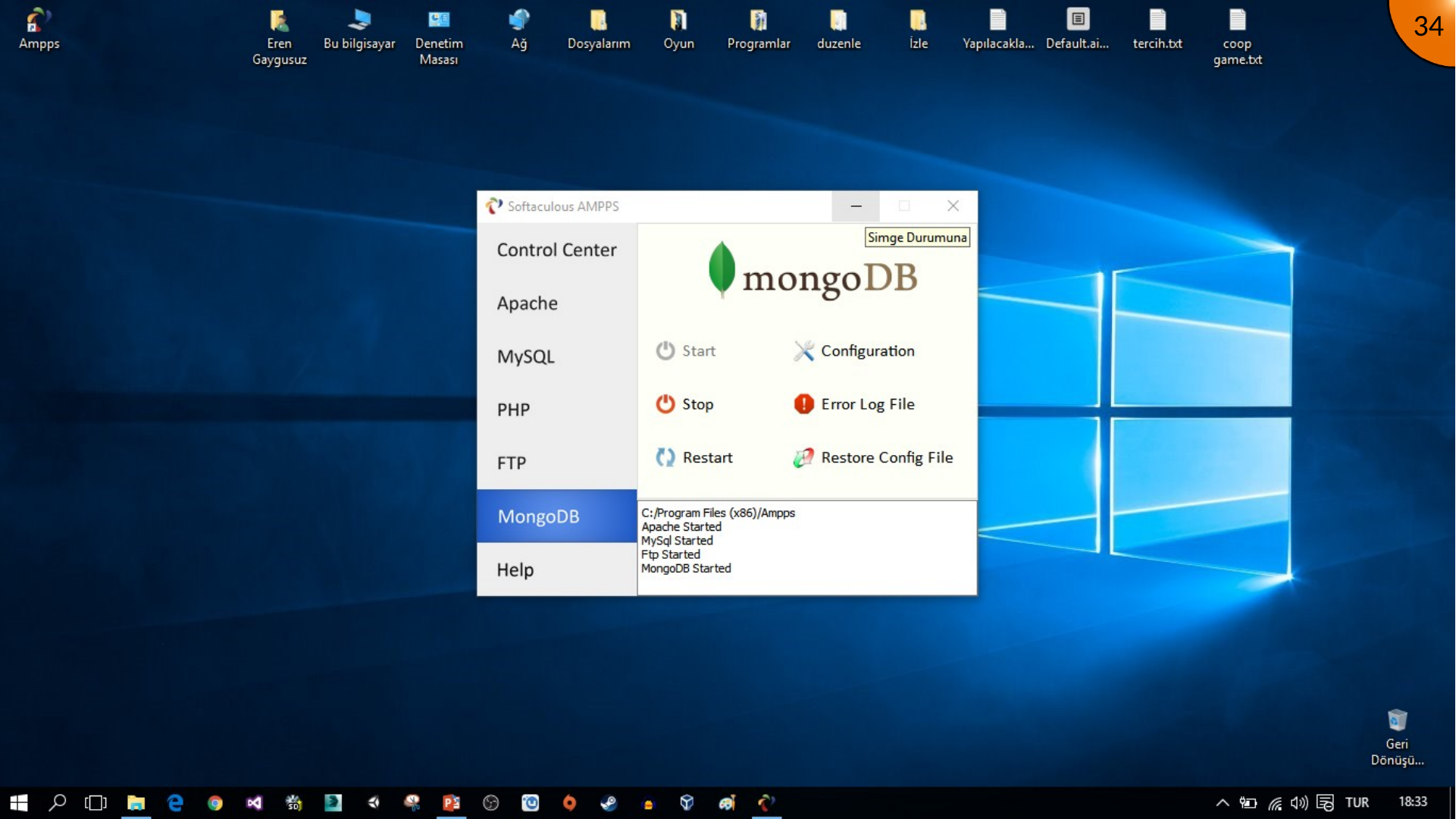Launch Microsoft Edge from the taskbar

(175, 802)
